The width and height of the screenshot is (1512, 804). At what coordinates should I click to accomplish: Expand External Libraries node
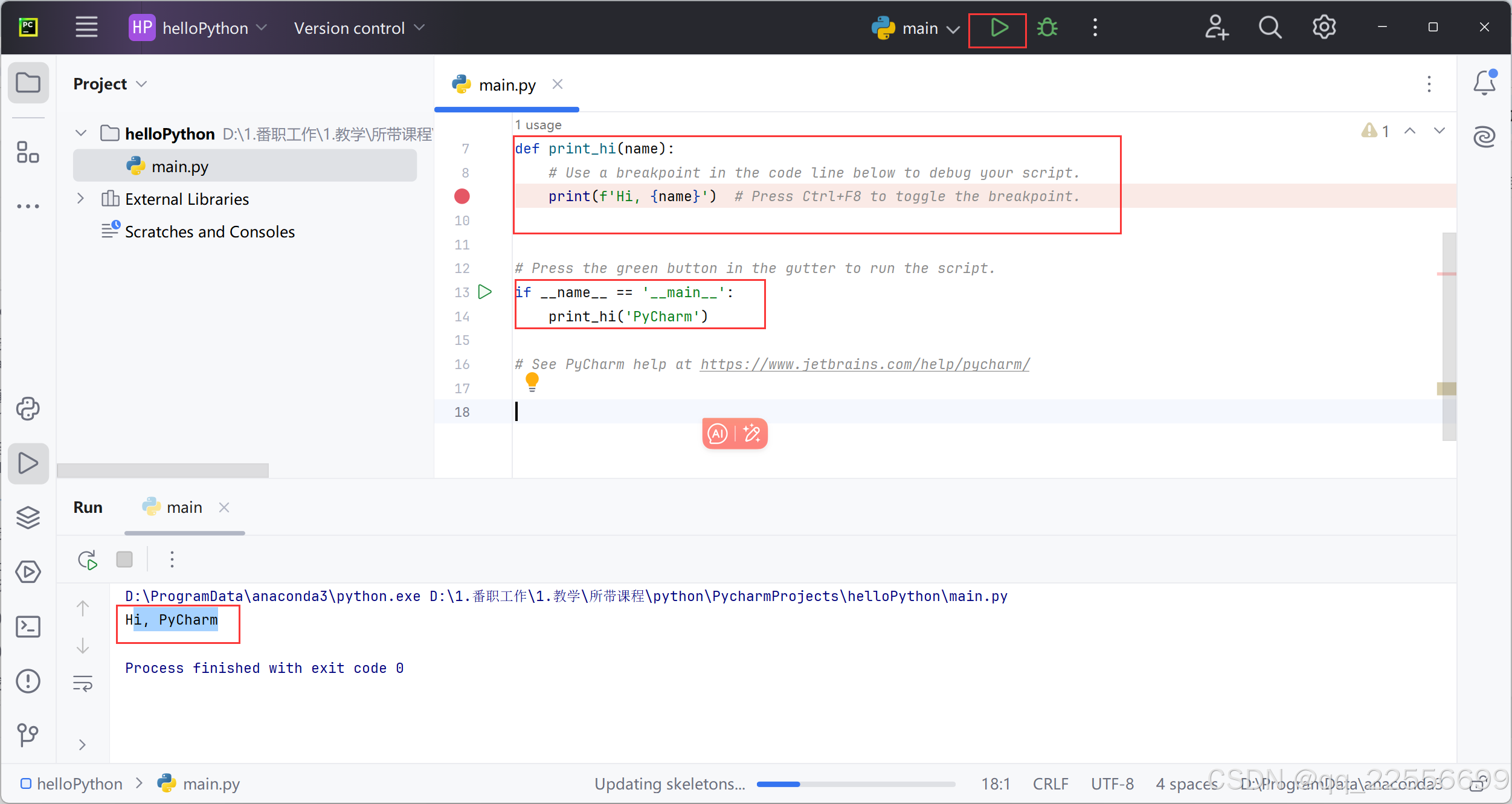81,199
